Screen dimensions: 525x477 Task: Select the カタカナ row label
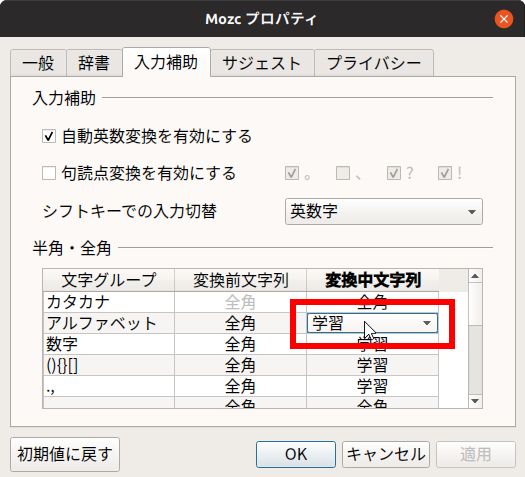pos(108,302)
